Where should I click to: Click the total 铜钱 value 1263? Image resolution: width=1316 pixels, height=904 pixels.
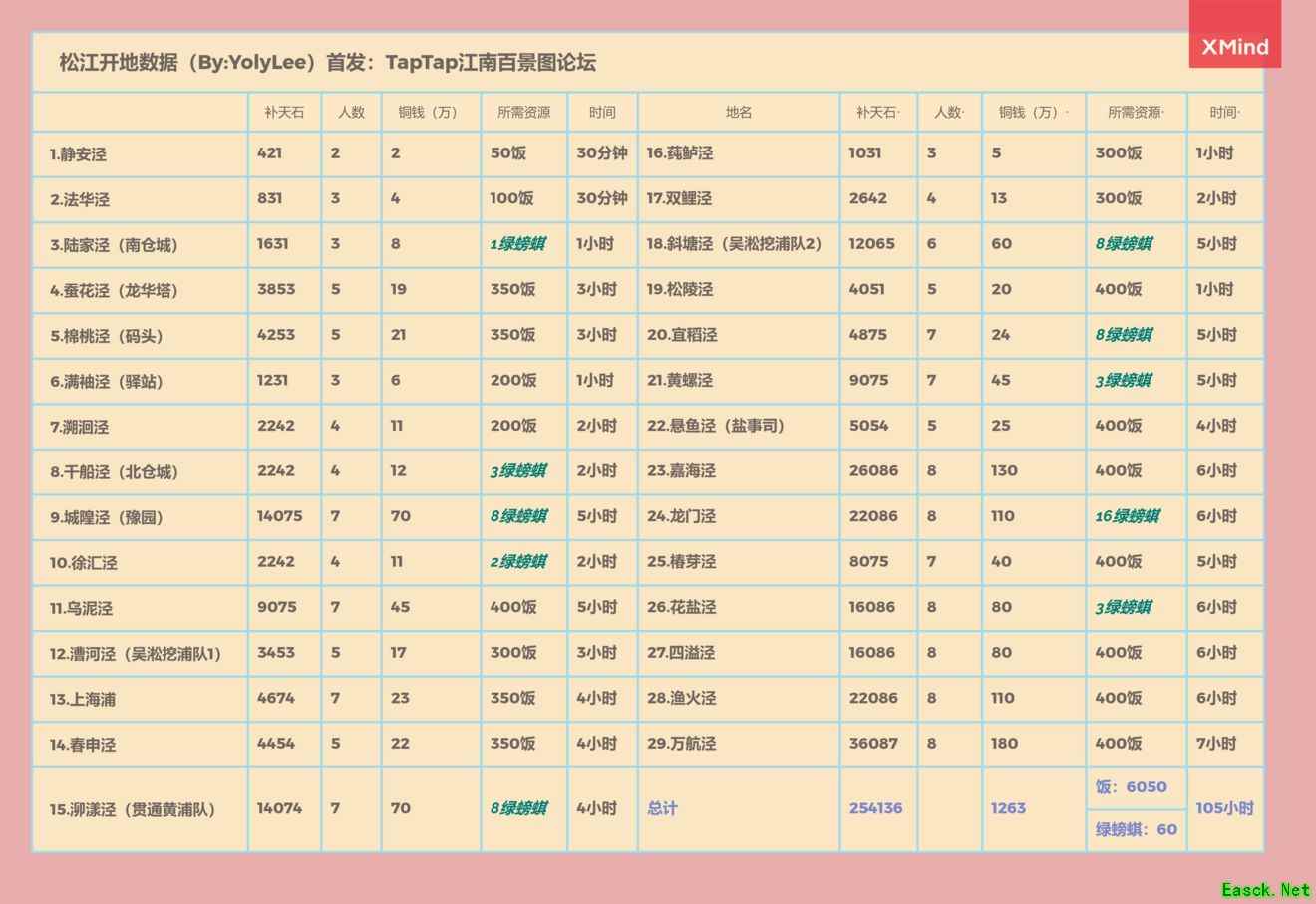[x=1008, y=808]
